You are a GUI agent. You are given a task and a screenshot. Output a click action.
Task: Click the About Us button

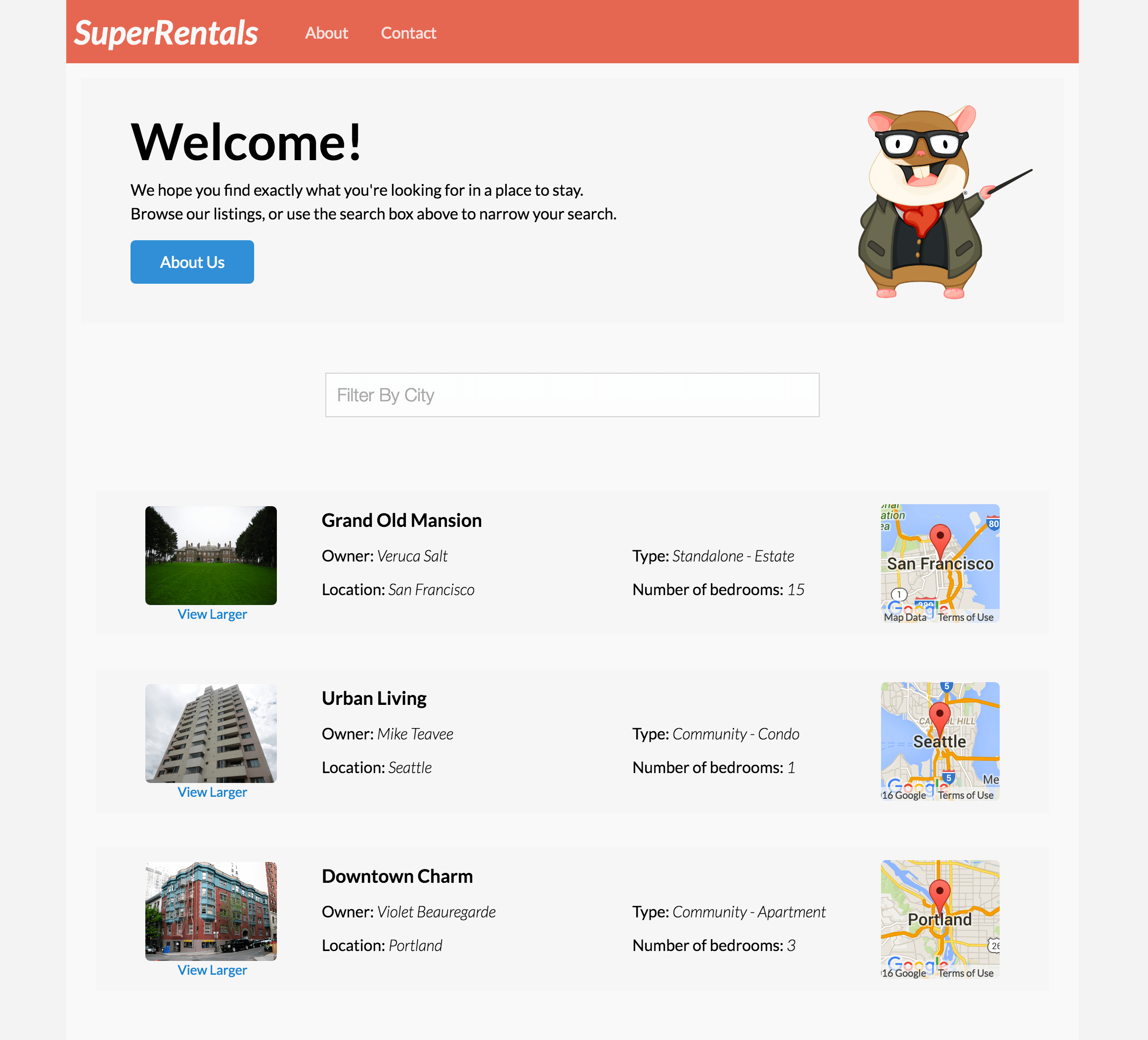point(192,261)
